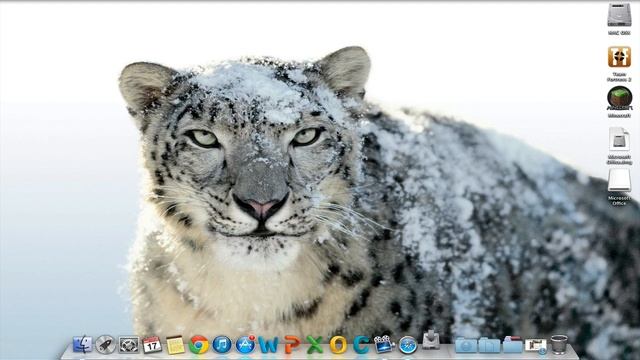The width and height of the screenshot is (640, 360).
Task: Select the Microsoft Office volume desktop icon
Action: [619, 181]
